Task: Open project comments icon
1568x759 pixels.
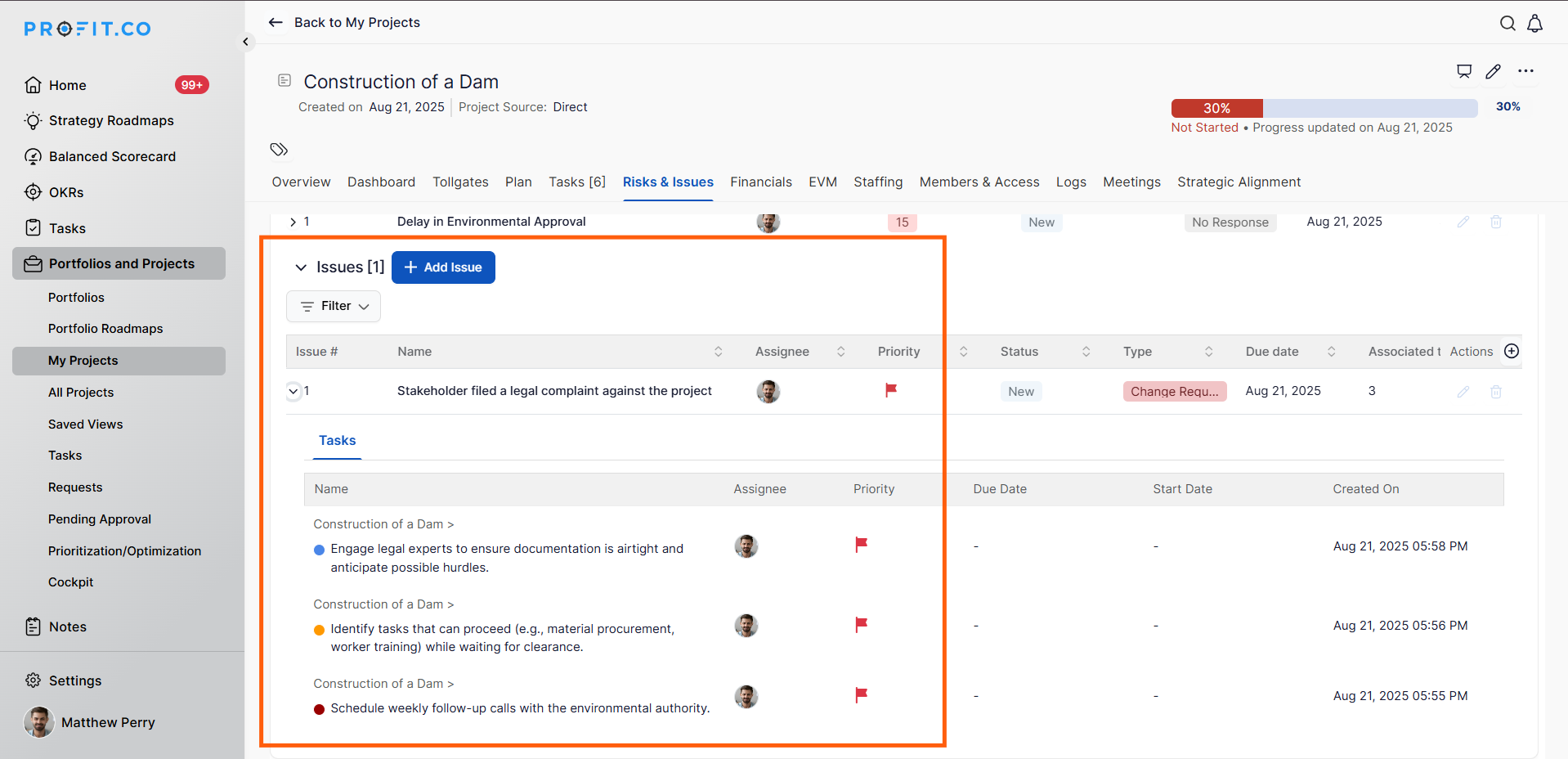Action: [x=1464, y=71]
